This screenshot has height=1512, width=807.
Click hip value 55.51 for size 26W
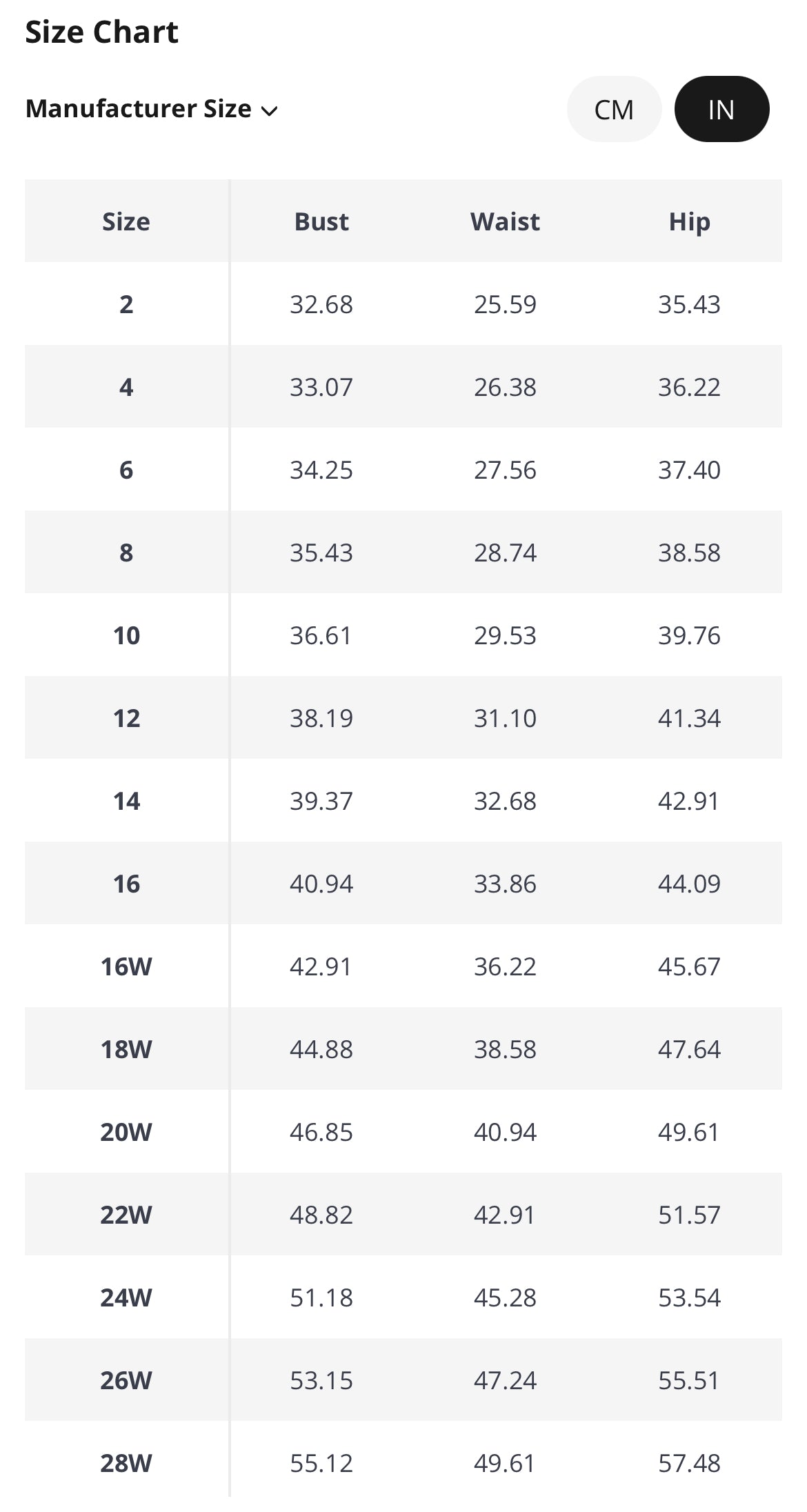click(689, 1380)
